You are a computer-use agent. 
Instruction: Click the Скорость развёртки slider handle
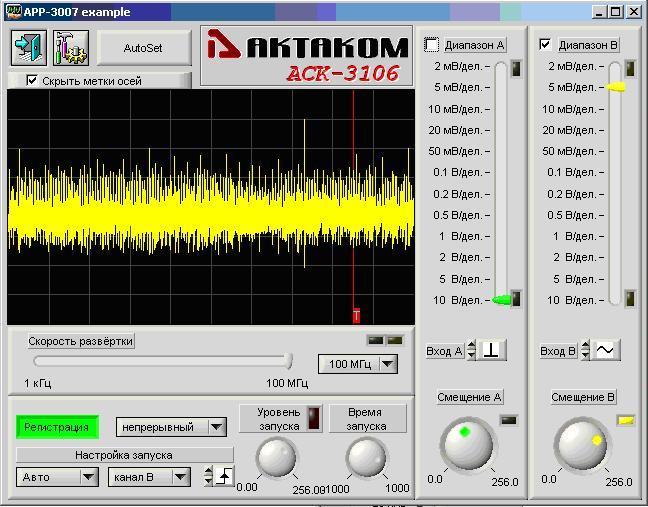pyautogui.click(x=289, y=361)
